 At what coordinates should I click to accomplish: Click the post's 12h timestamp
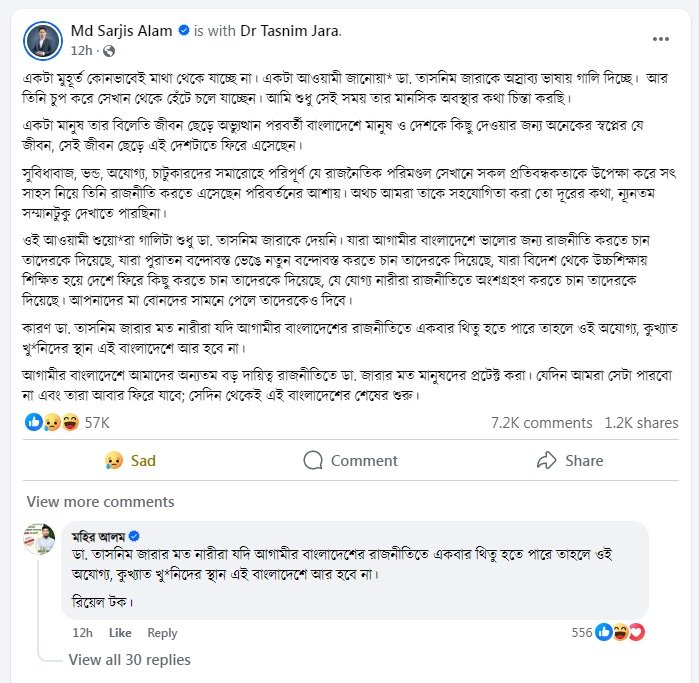(x=81, y=50)
